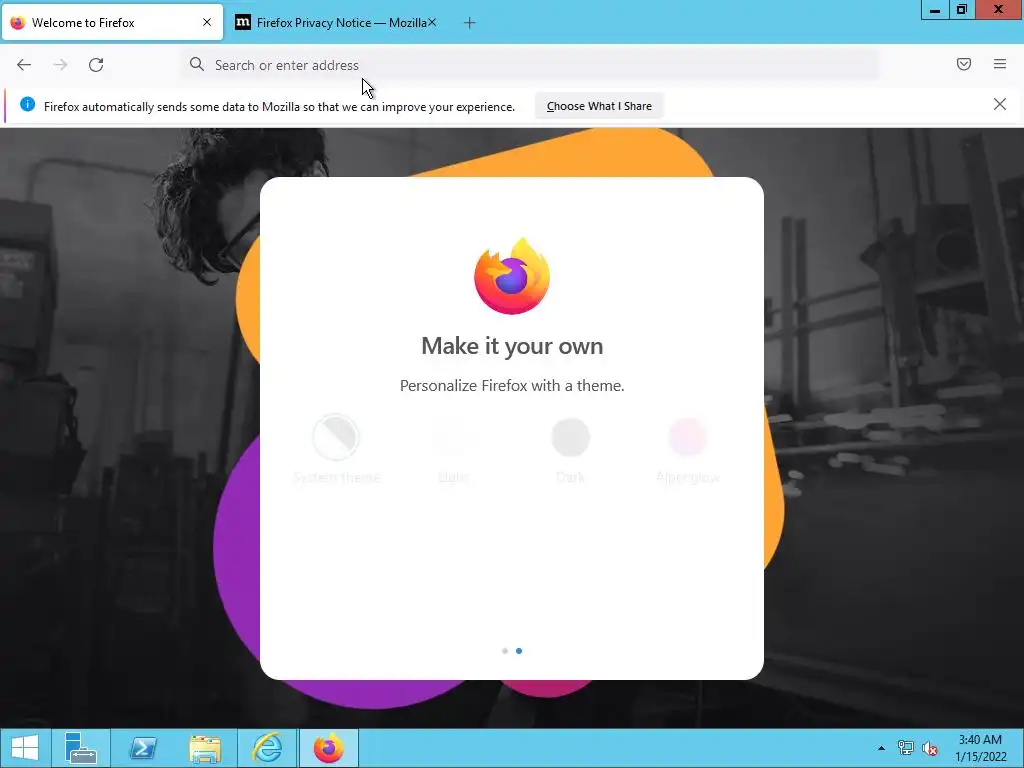Click Personalize Firefox with a theme text
Image resolution: width=1024 pixels, height=768 pixels.
pos(512,385)
